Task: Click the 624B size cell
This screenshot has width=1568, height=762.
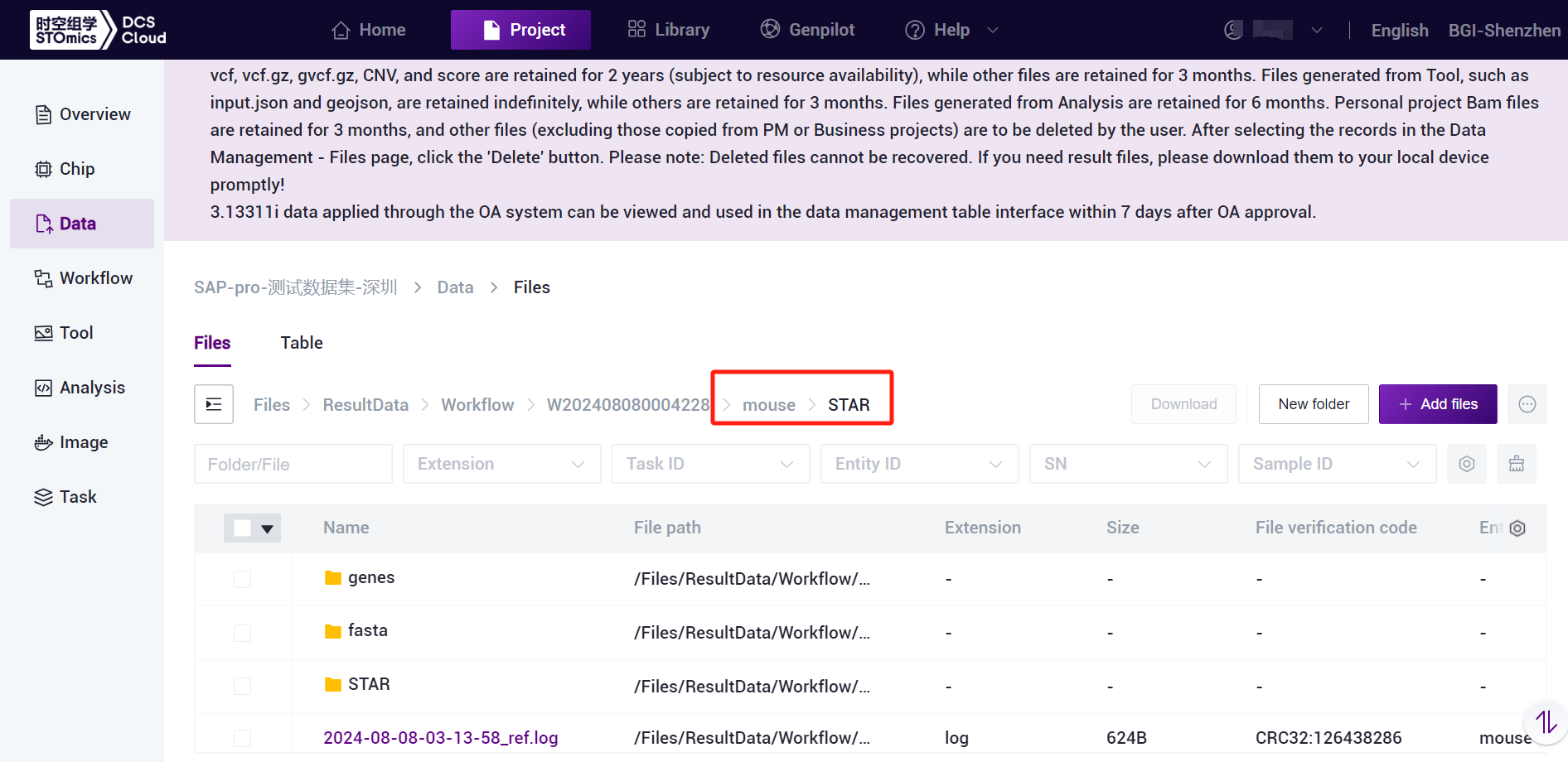Action: pos(1126,738)
